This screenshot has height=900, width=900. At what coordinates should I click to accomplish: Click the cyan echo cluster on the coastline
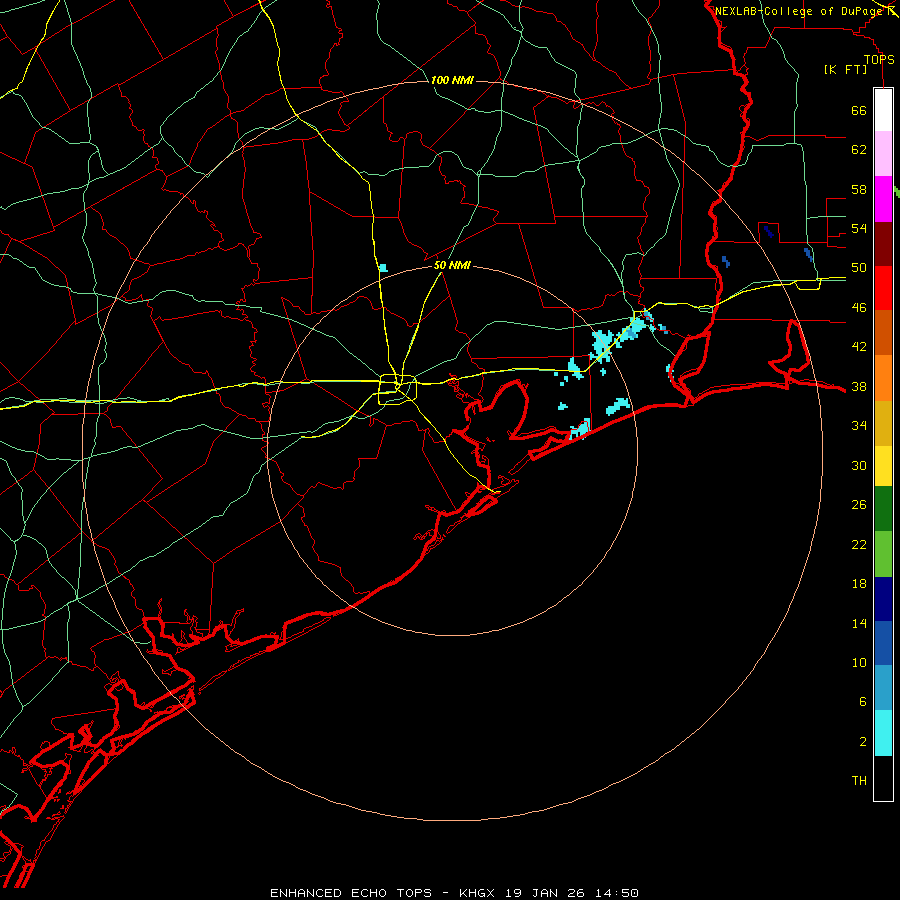pyautogui.click(x=580, y=429)
